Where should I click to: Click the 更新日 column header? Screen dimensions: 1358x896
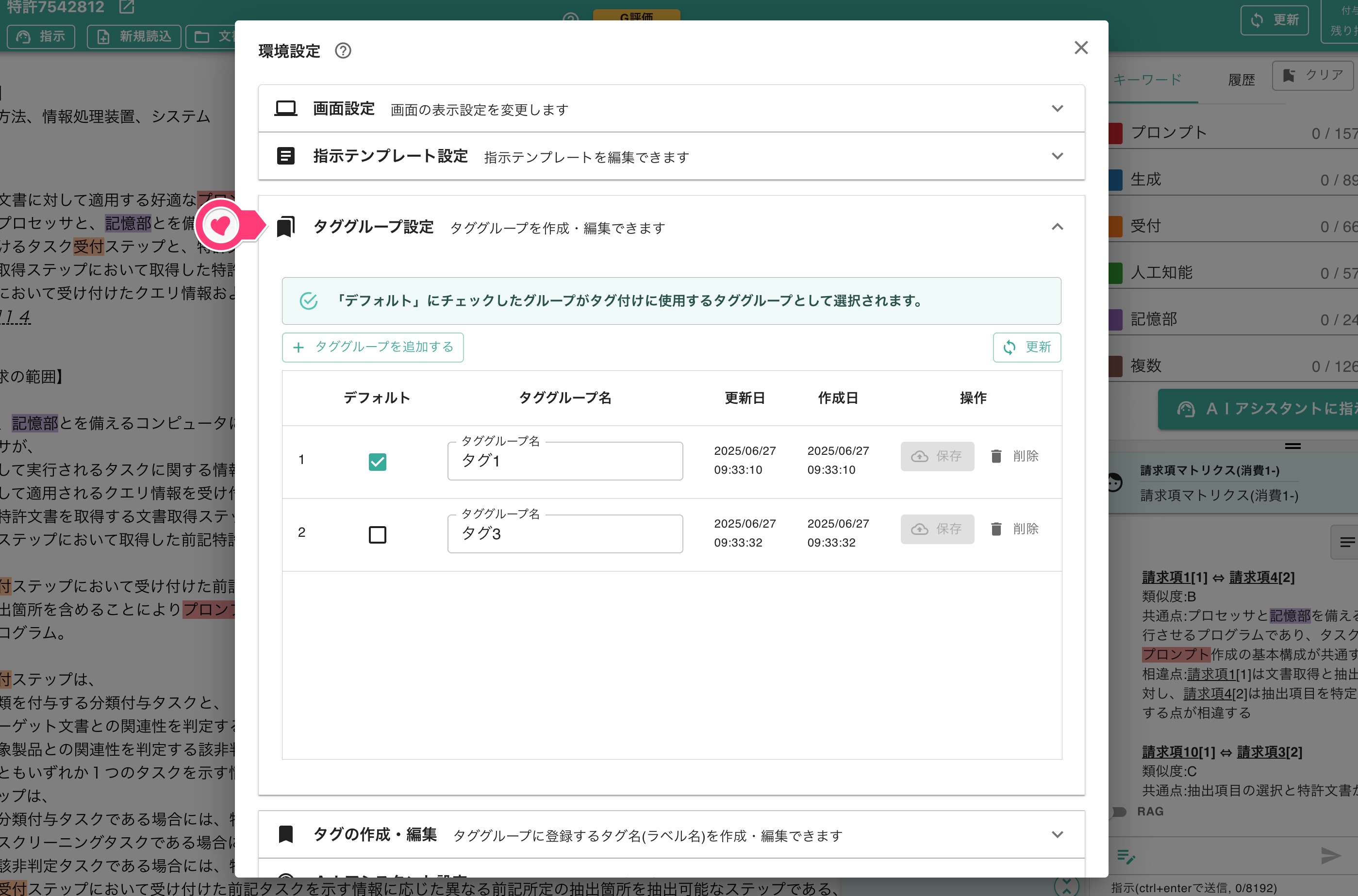[x=745, y=397]
